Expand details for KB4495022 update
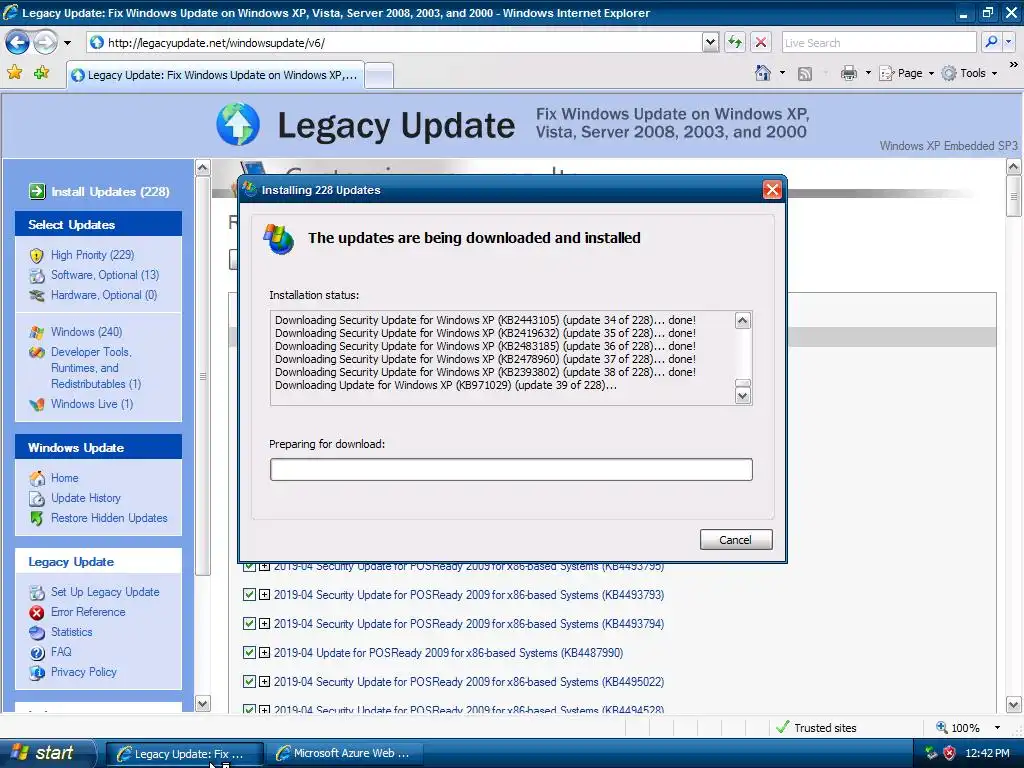This screenshot has width=1024, height=768. (x=264, y=682)
